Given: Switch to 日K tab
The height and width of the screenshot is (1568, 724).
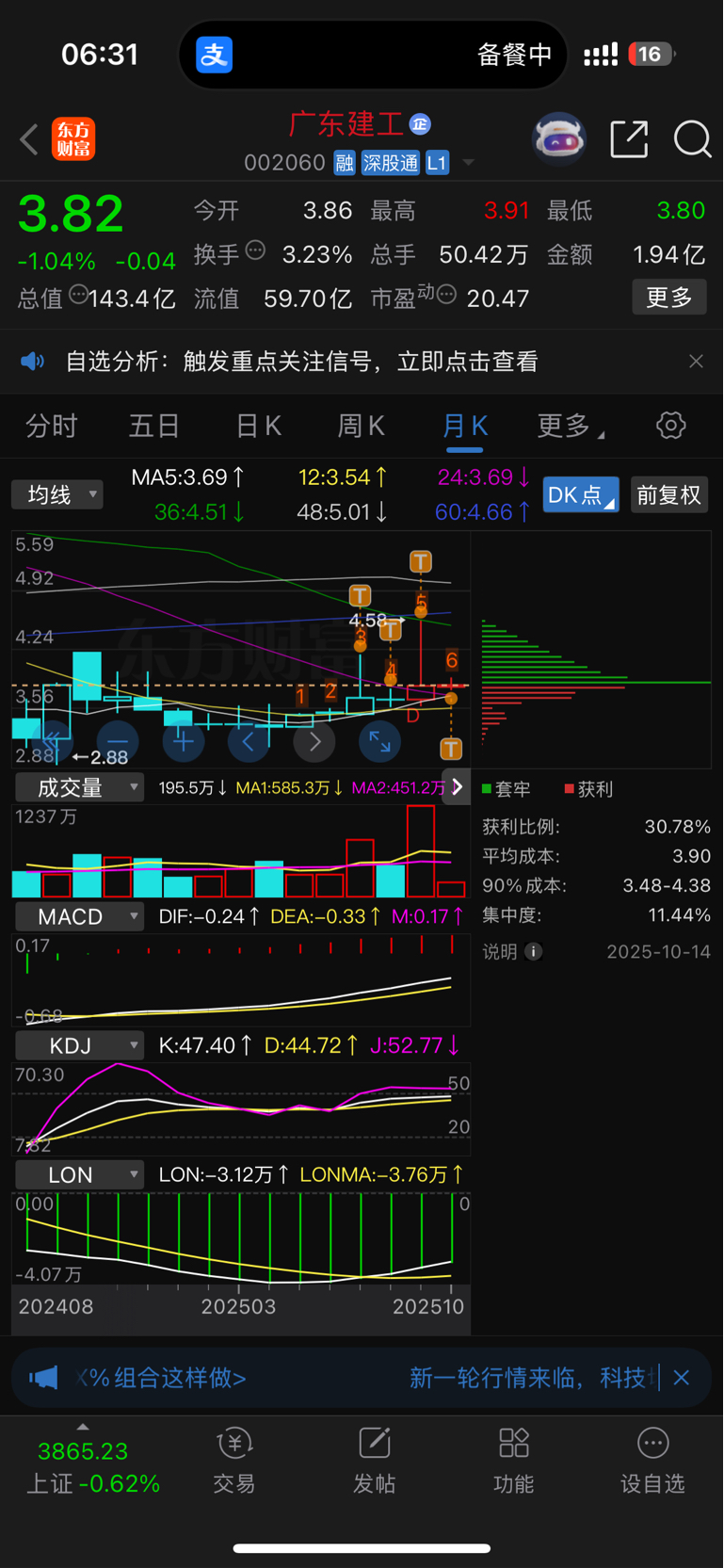Looking at the screenshot, I should click(258, 426).
